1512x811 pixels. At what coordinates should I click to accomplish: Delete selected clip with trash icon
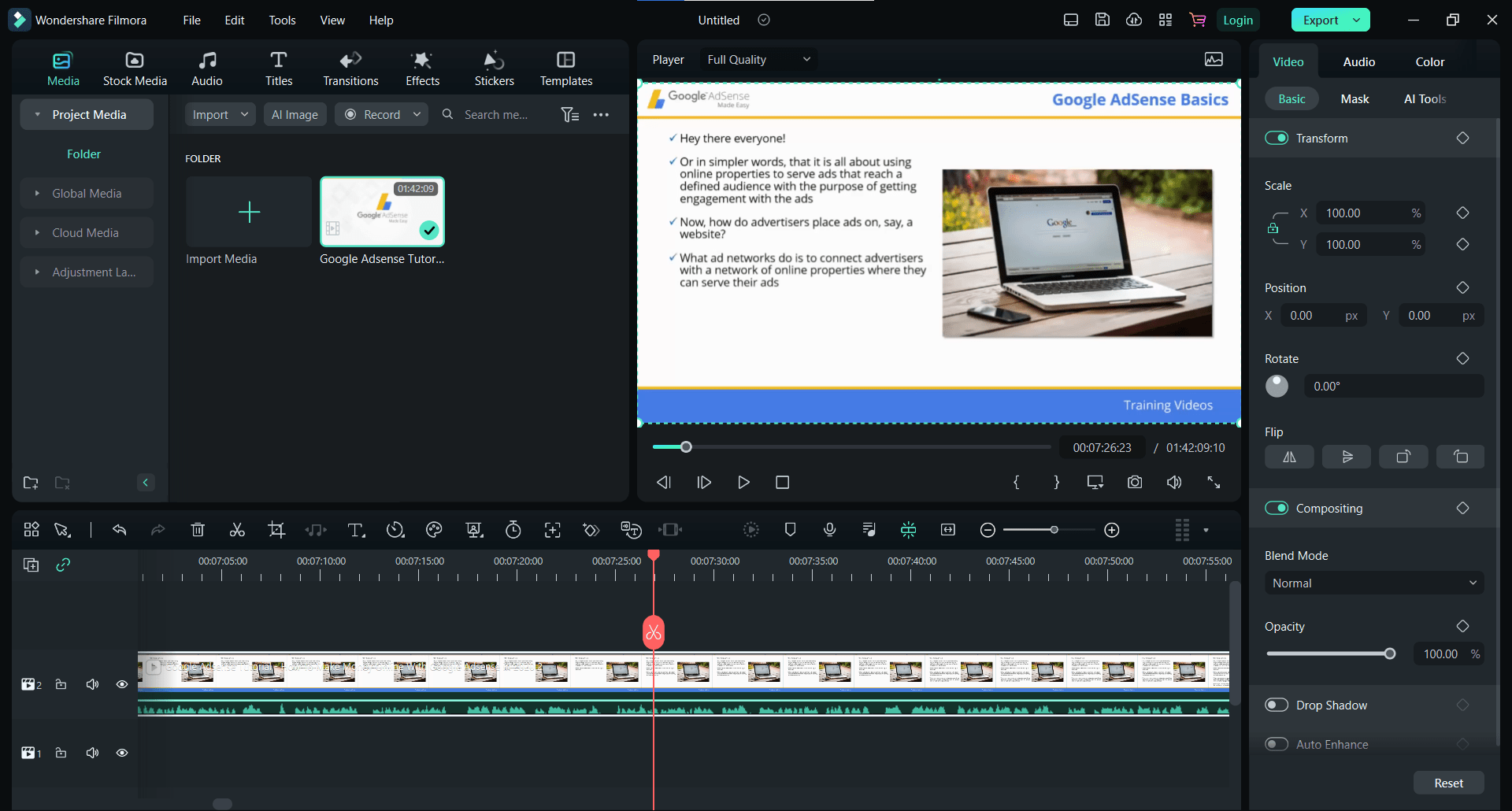(198, 530)
